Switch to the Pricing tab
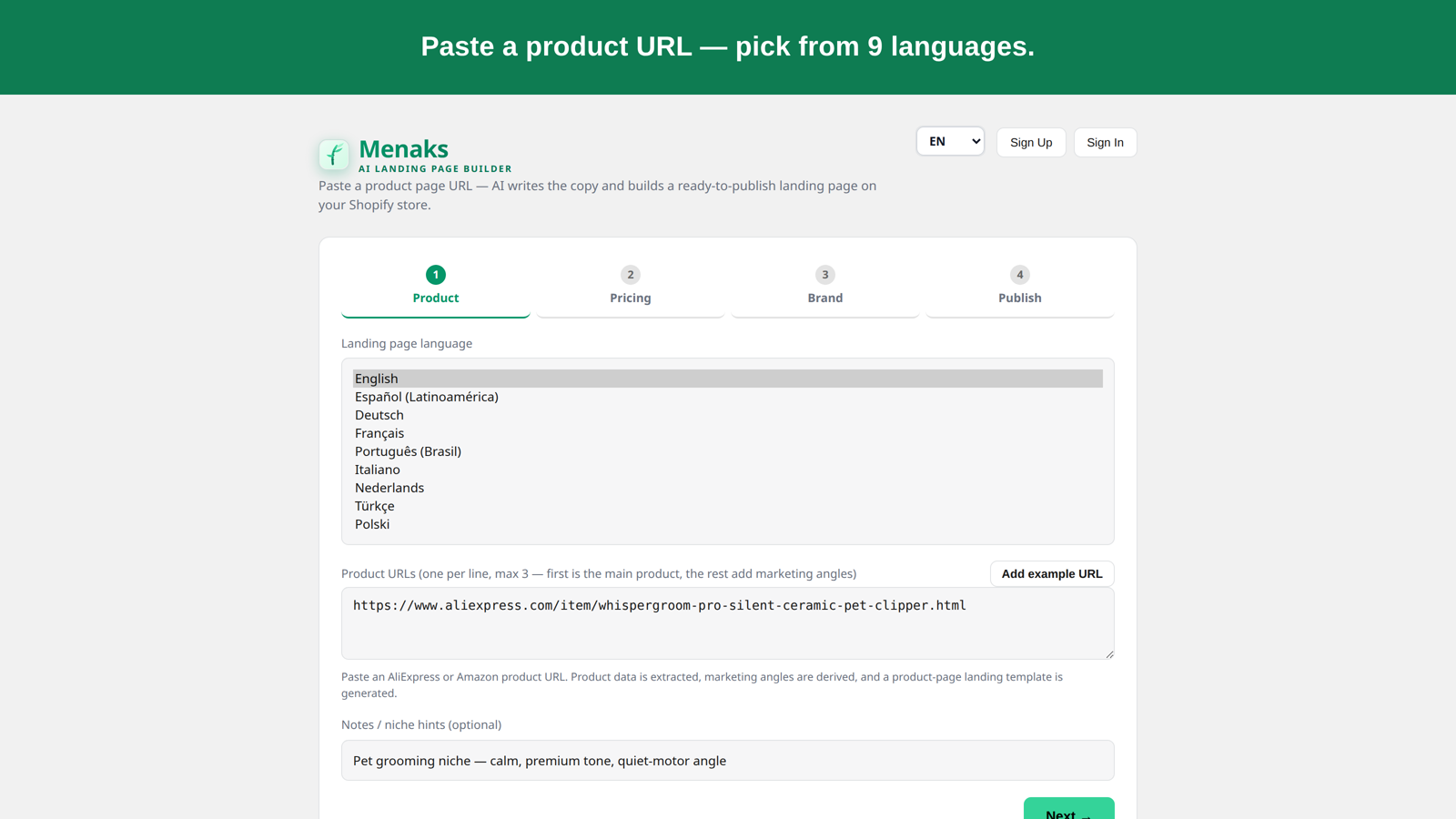1456x819 pixels. tap(631, 287)
